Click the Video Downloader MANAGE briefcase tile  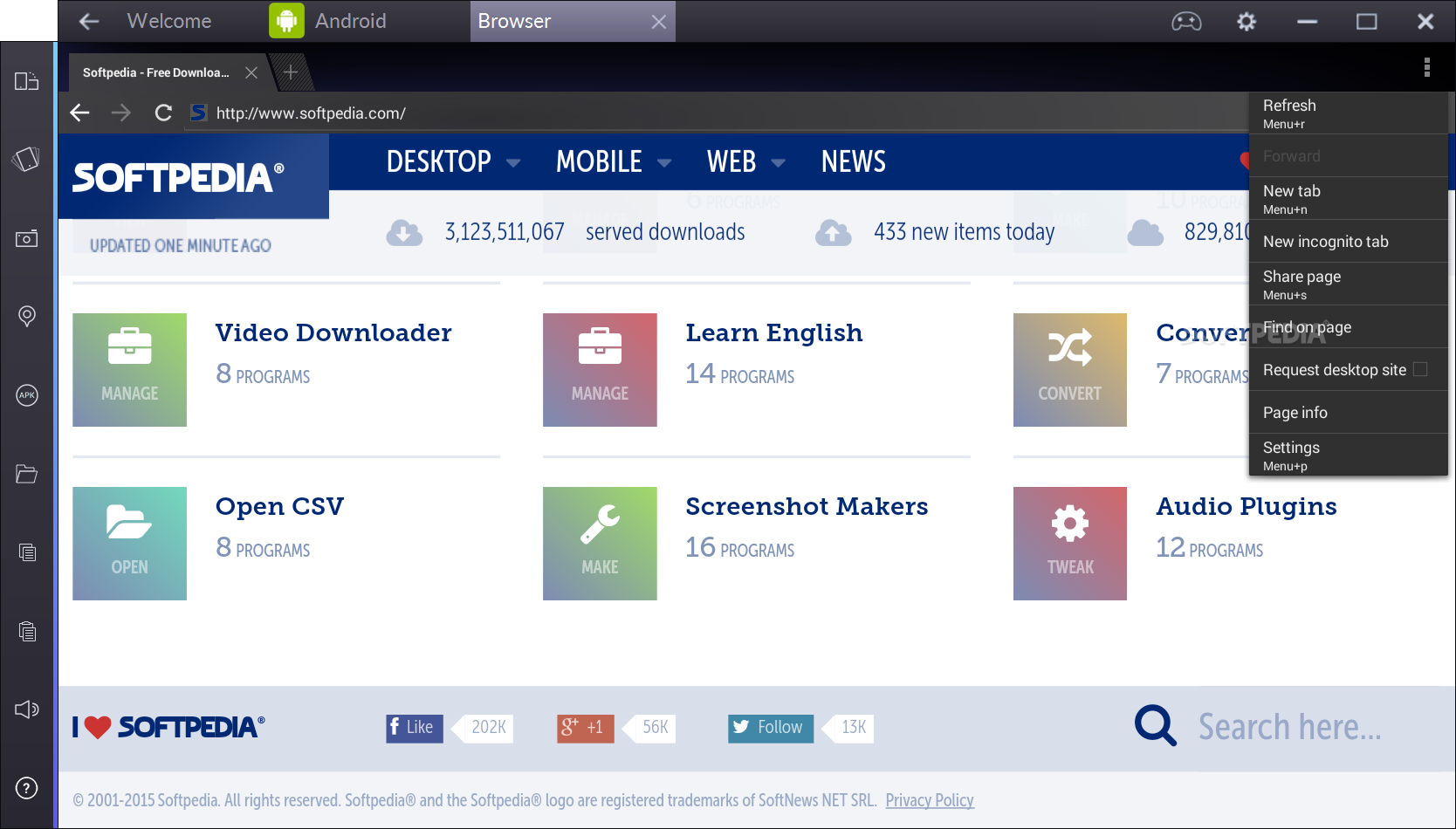[129, 370]
